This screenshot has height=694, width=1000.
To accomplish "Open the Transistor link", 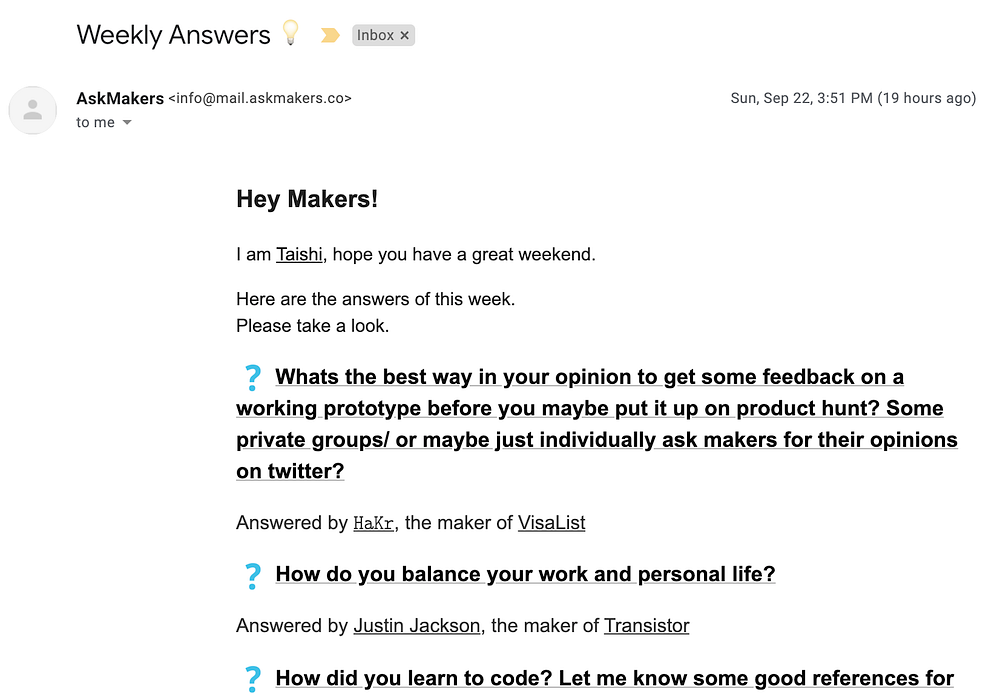I will point(646,626).
